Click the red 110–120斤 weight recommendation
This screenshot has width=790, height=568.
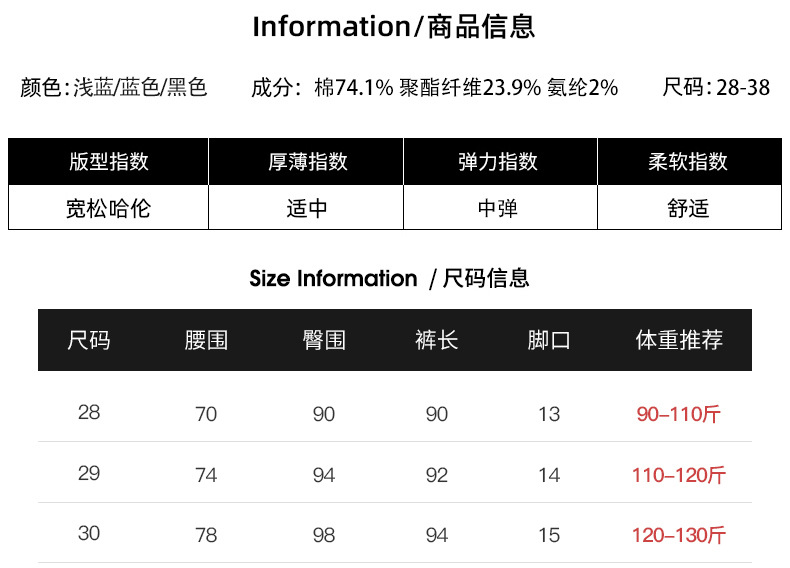click(679, 475)
